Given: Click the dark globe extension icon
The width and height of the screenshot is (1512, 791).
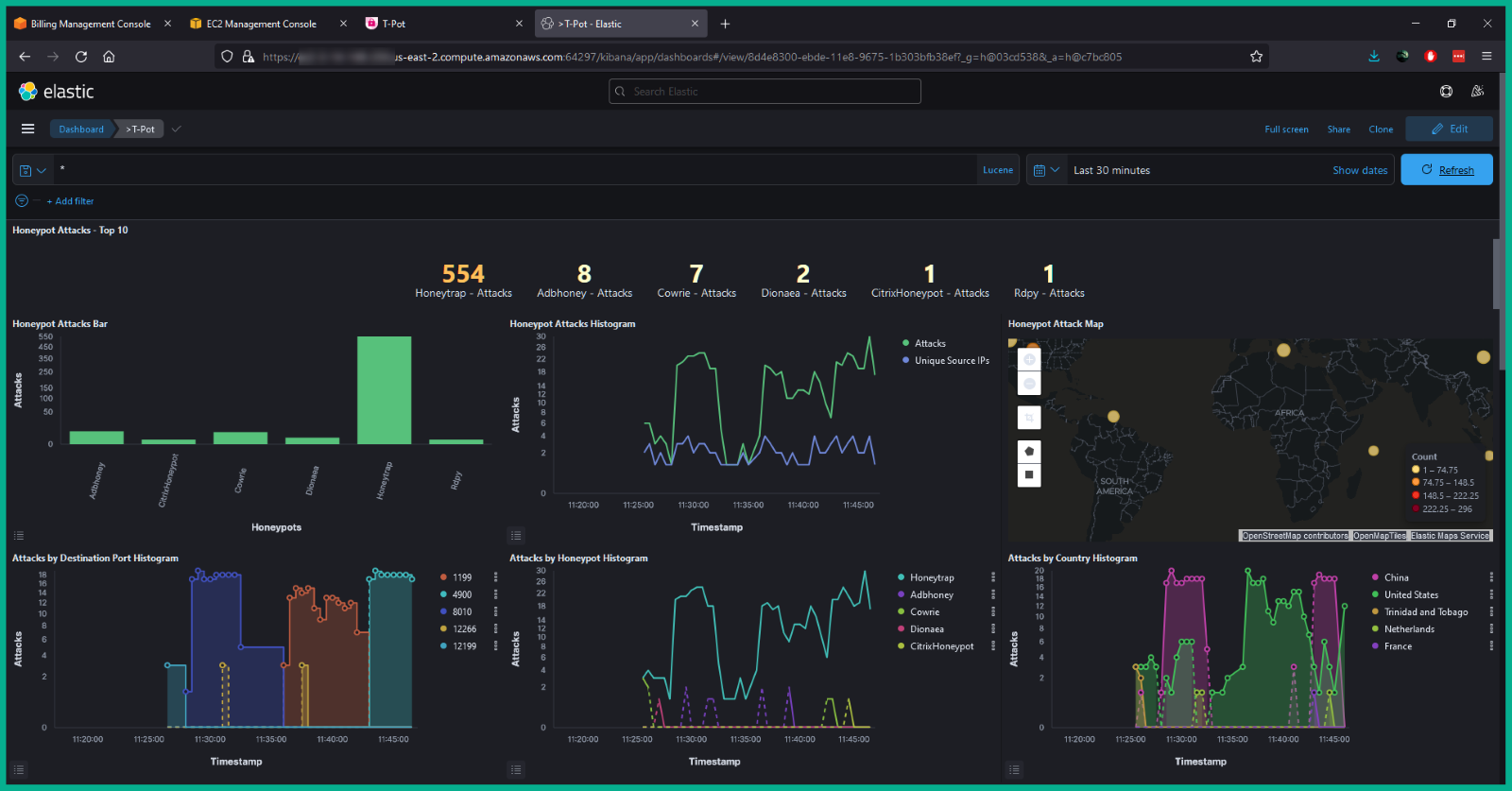Looking at the screenshot, I should (1402, 57).
